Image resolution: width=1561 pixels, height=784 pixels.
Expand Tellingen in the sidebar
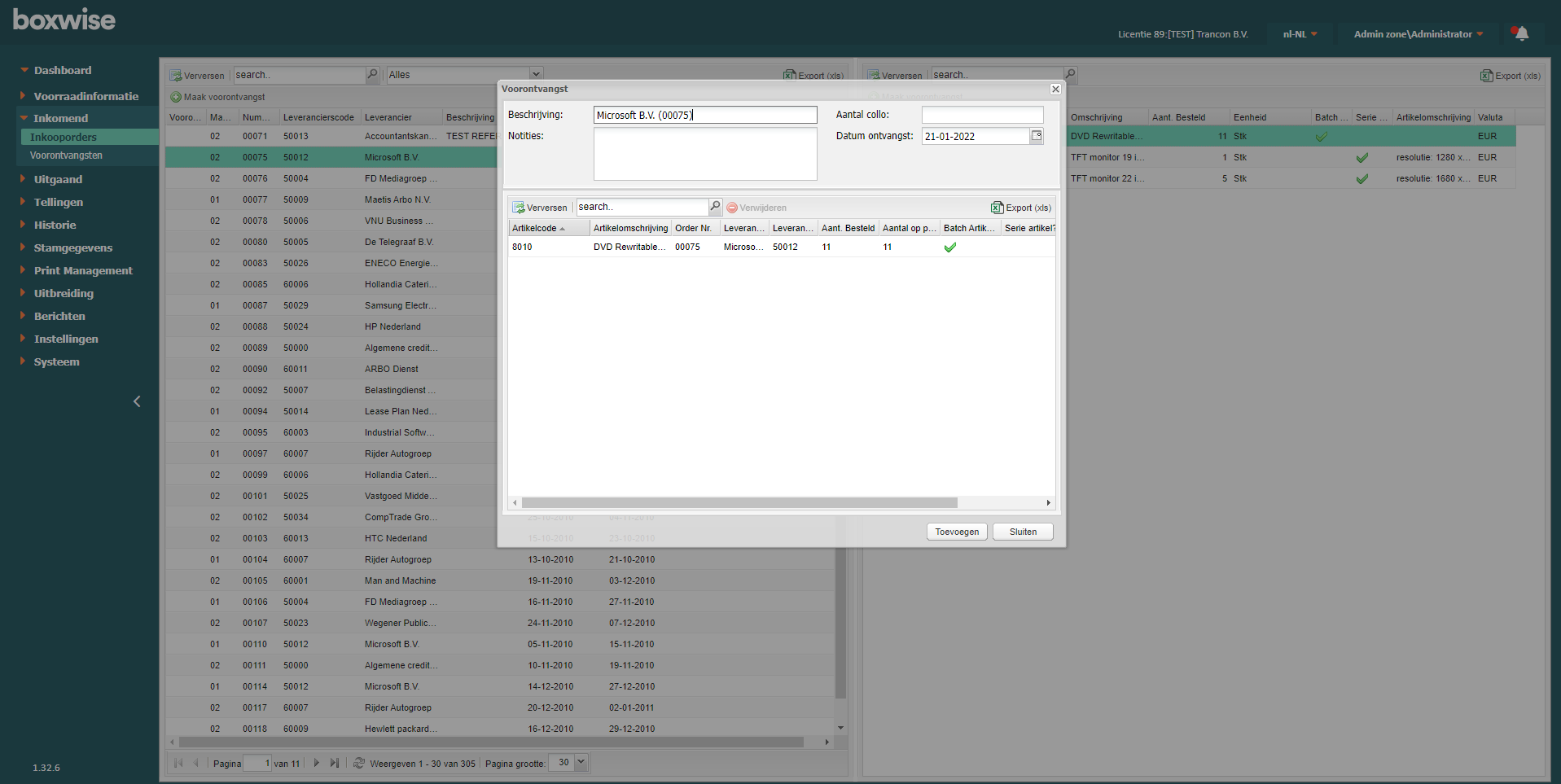(x=59, y=202)
